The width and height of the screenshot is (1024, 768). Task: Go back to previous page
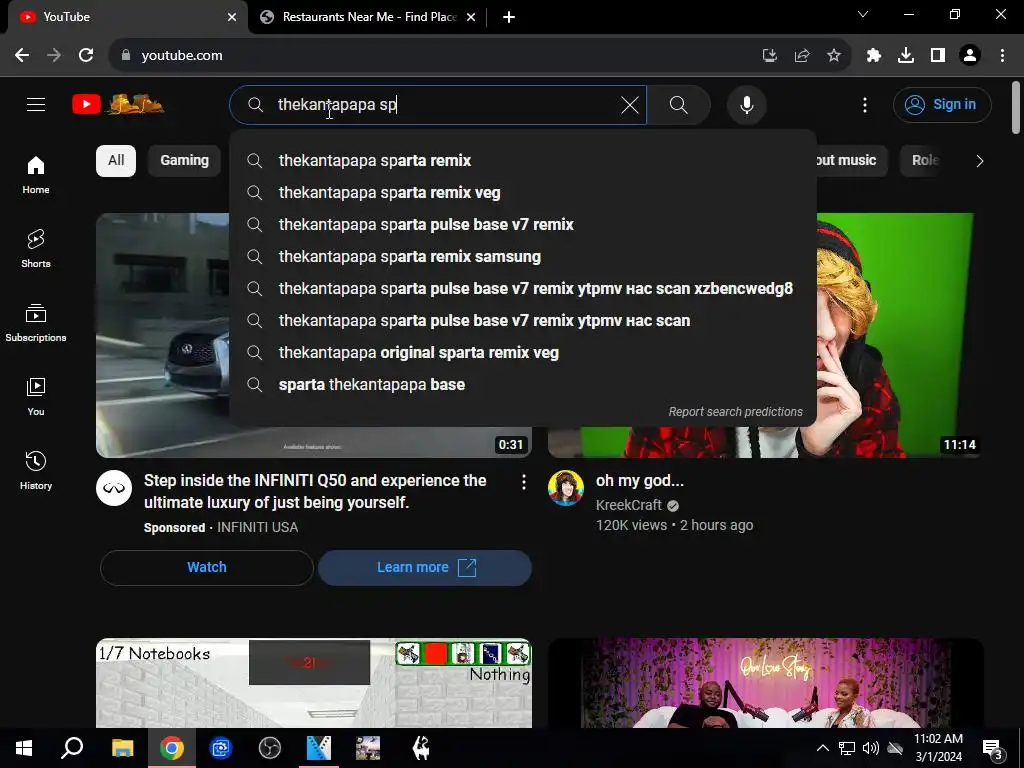(x=22, y=56)
